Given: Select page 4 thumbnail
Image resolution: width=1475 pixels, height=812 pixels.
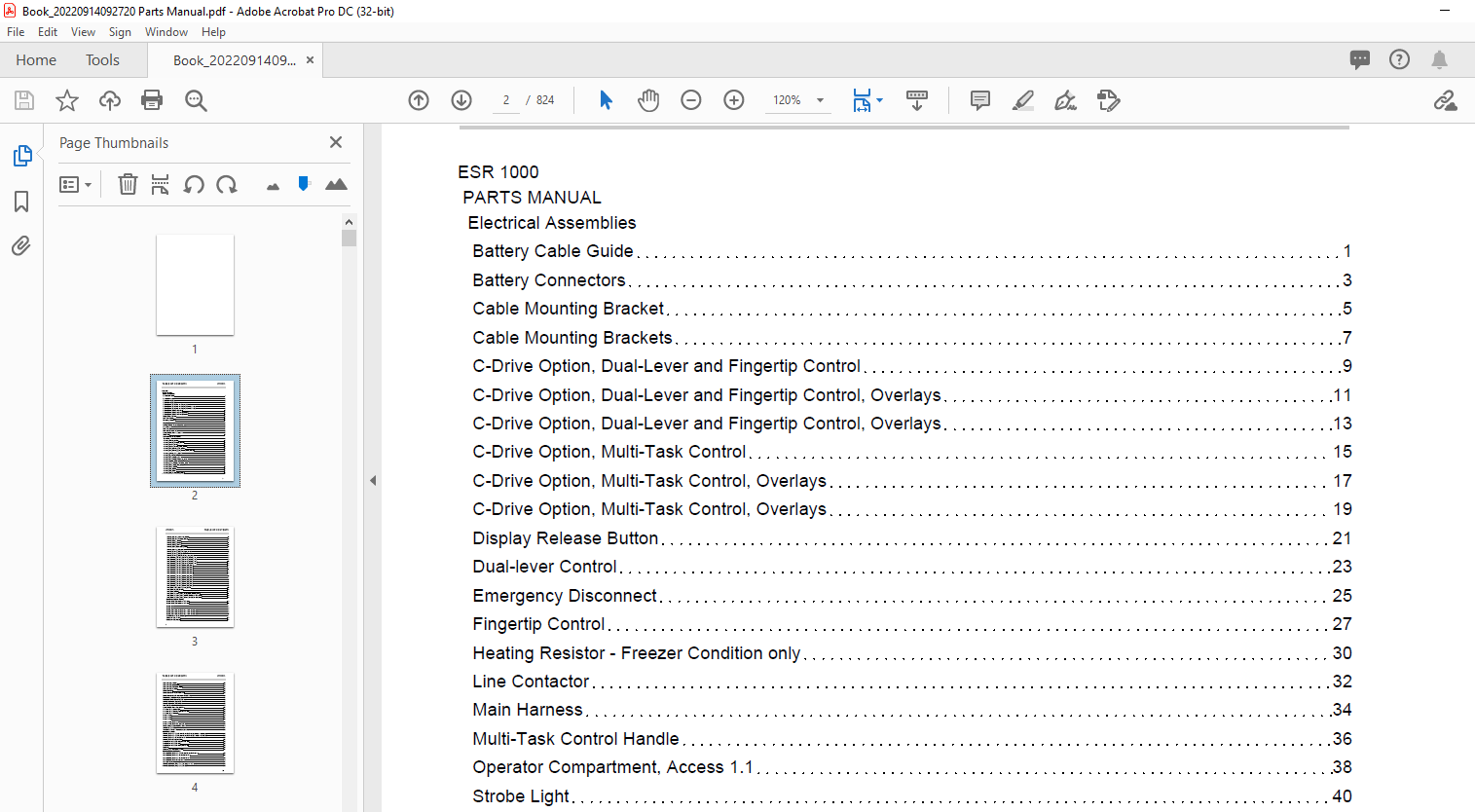Looking at the screenshot, I should pos(195,723).
